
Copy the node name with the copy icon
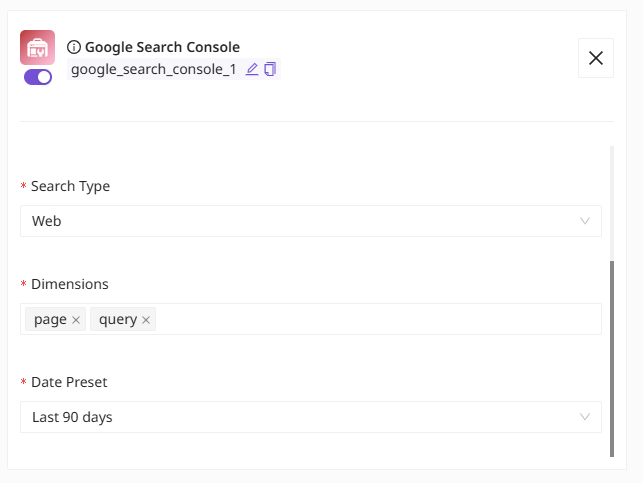[270, 69]
